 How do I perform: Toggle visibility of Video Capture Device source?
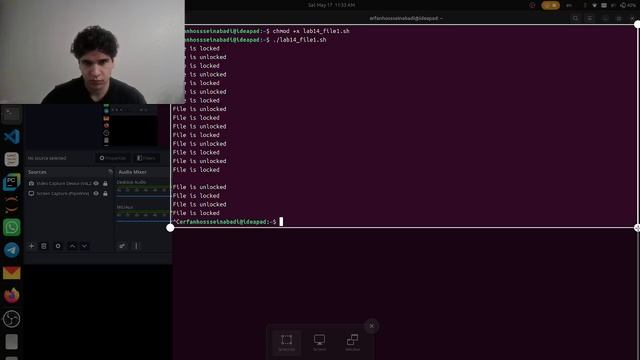tap(96, 183)
